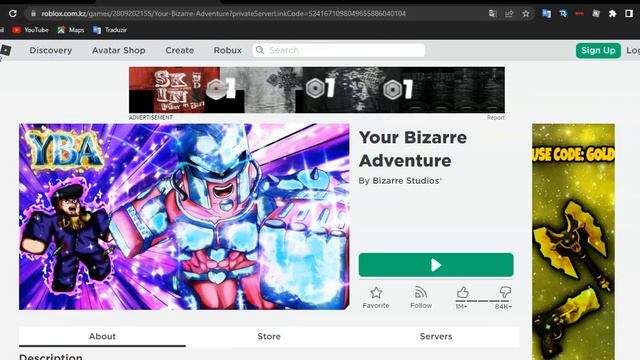Screen dimensions: 640x360
Task: Focus the Roblox Search field
Action: point(339,50)
